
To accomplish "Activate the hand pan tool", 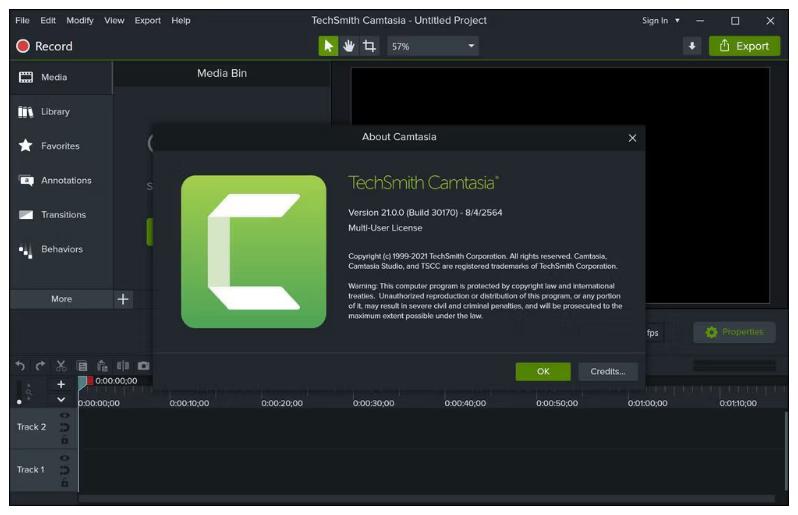I will pos(349,46).
